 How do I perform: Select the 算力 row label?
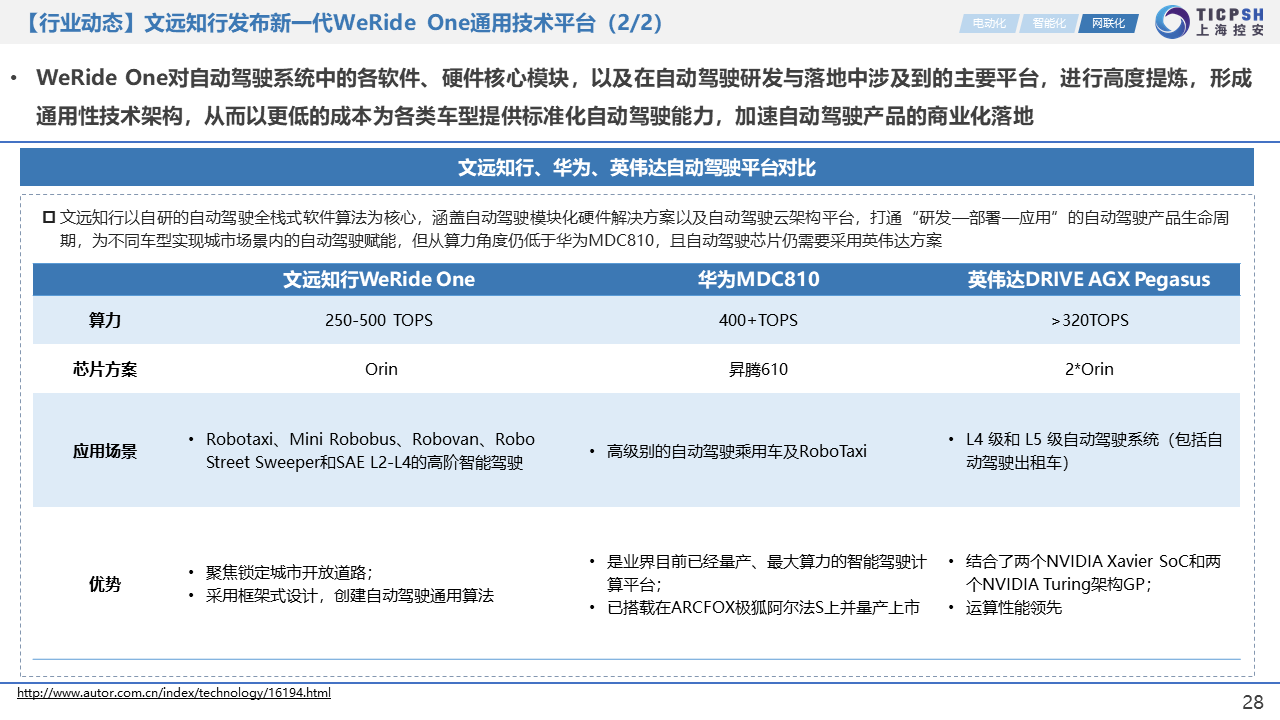click(x=105, y=320)
